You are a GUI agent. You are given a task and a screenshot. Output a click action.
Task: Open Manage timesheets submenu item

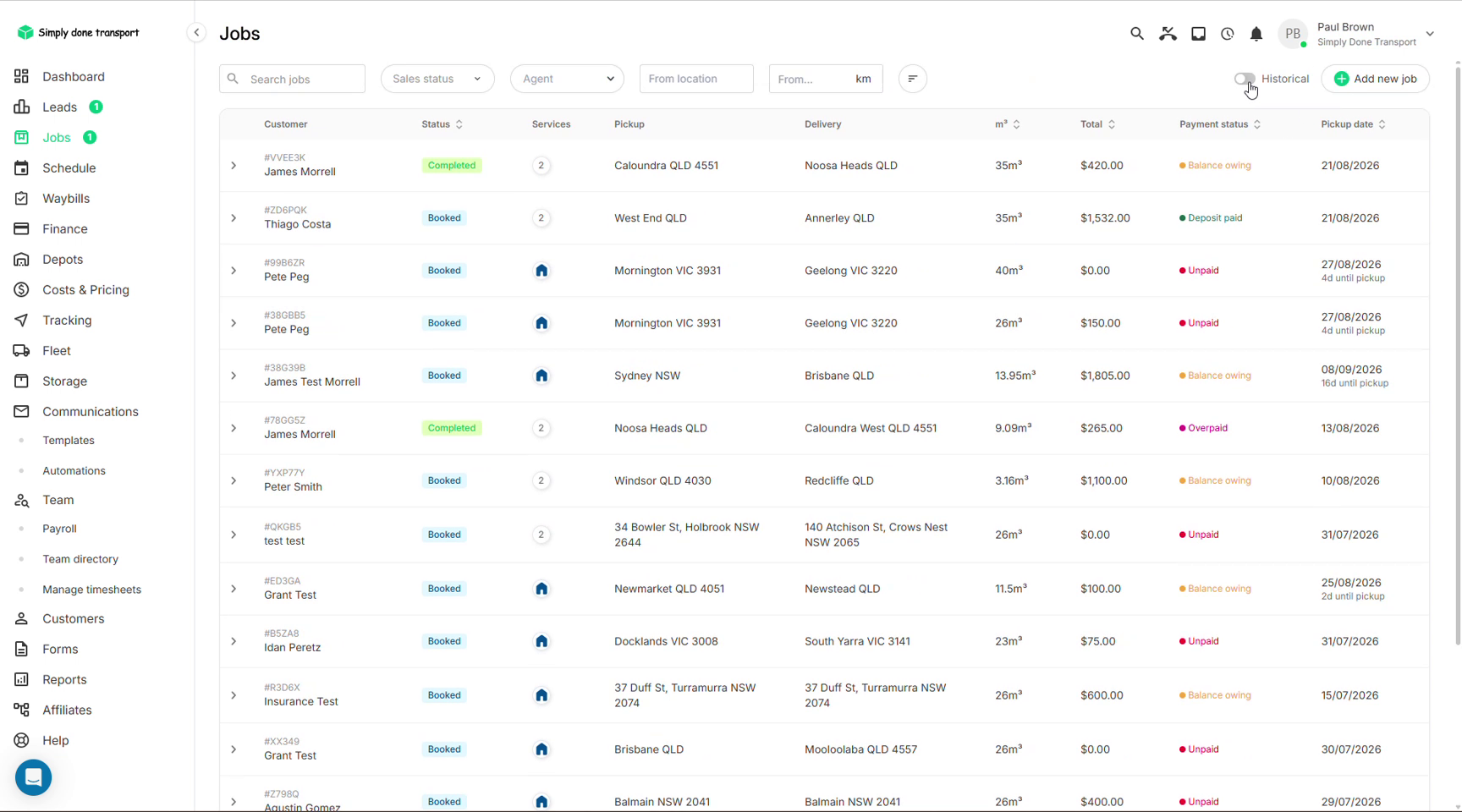point(91,590)
